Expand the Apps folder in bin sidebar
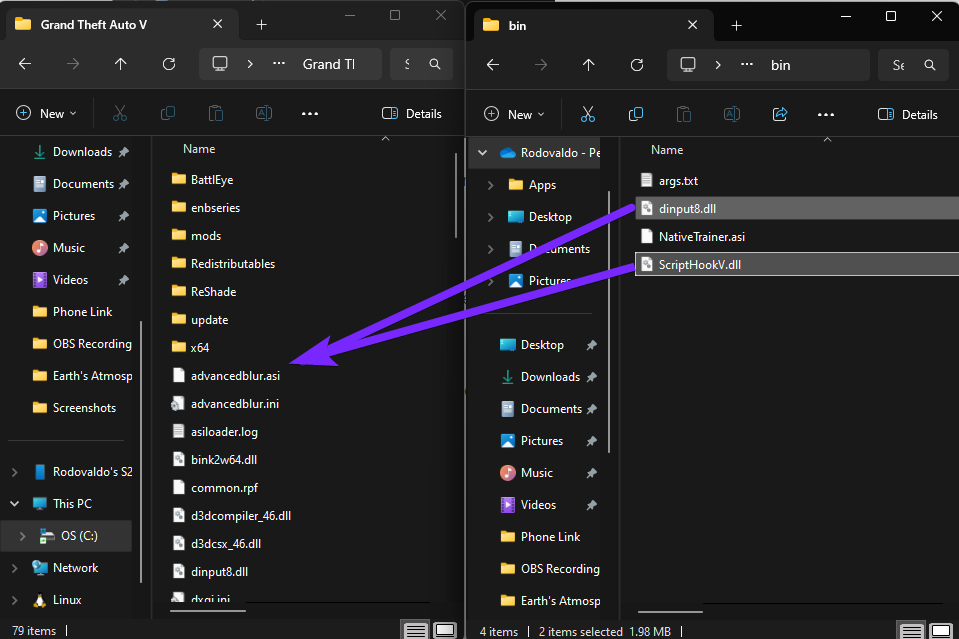Screen dimensions: 959x639 coord(491,185)
